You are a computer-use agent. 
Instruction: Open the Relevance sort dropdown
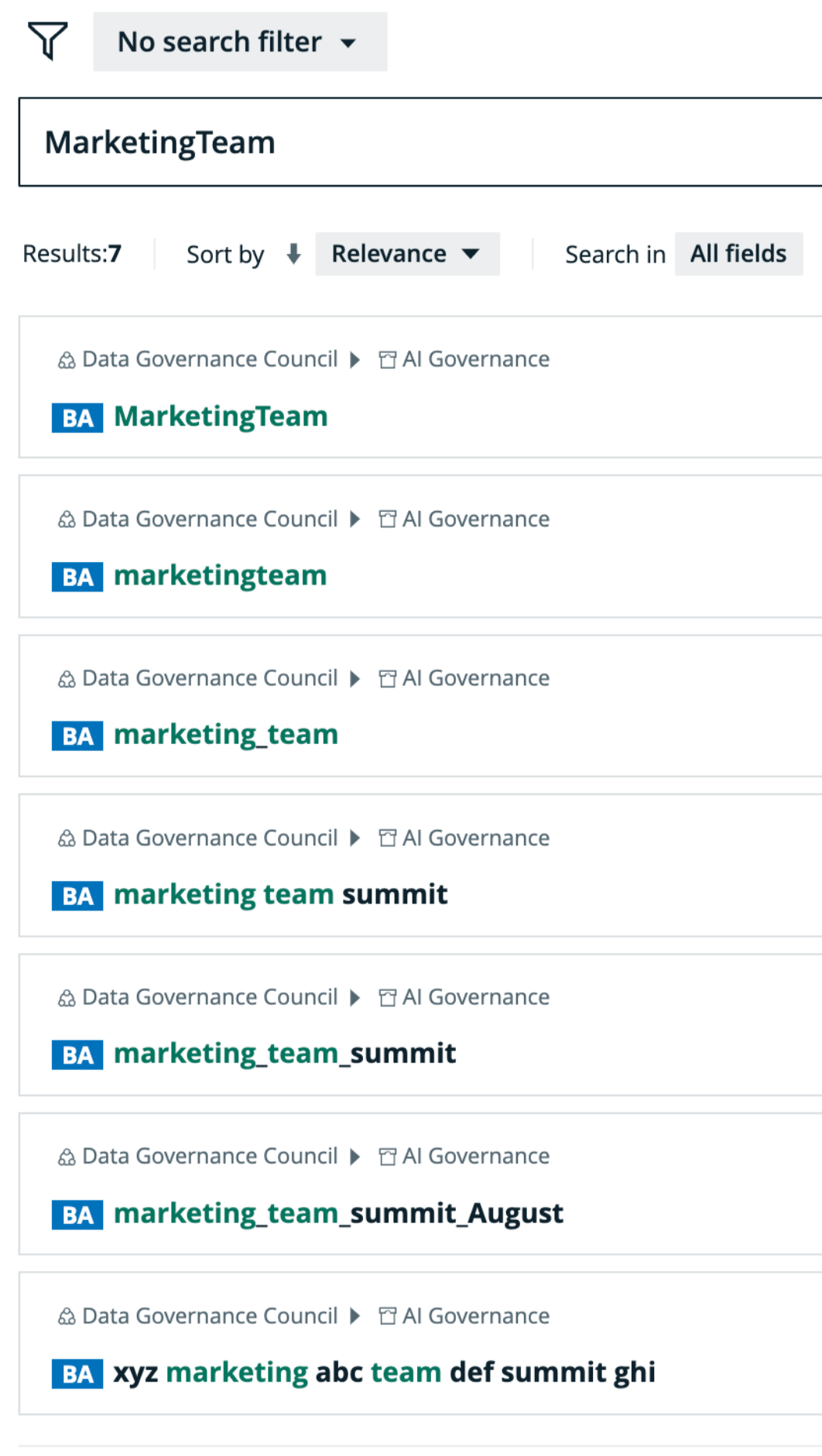(408, 253)
